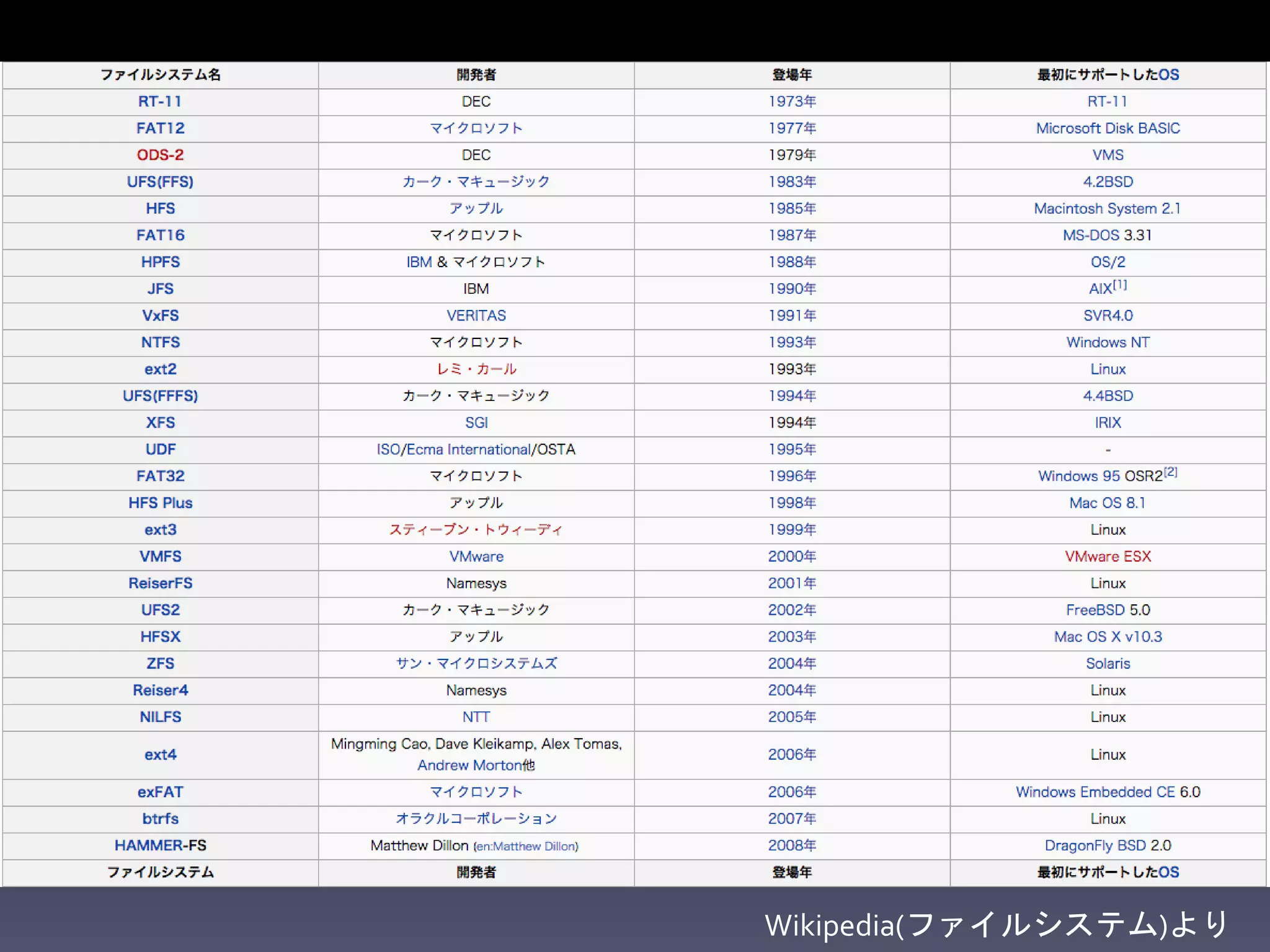1270x952 pixels.
Task: Open the JFS link
Action: click(160, 289)
